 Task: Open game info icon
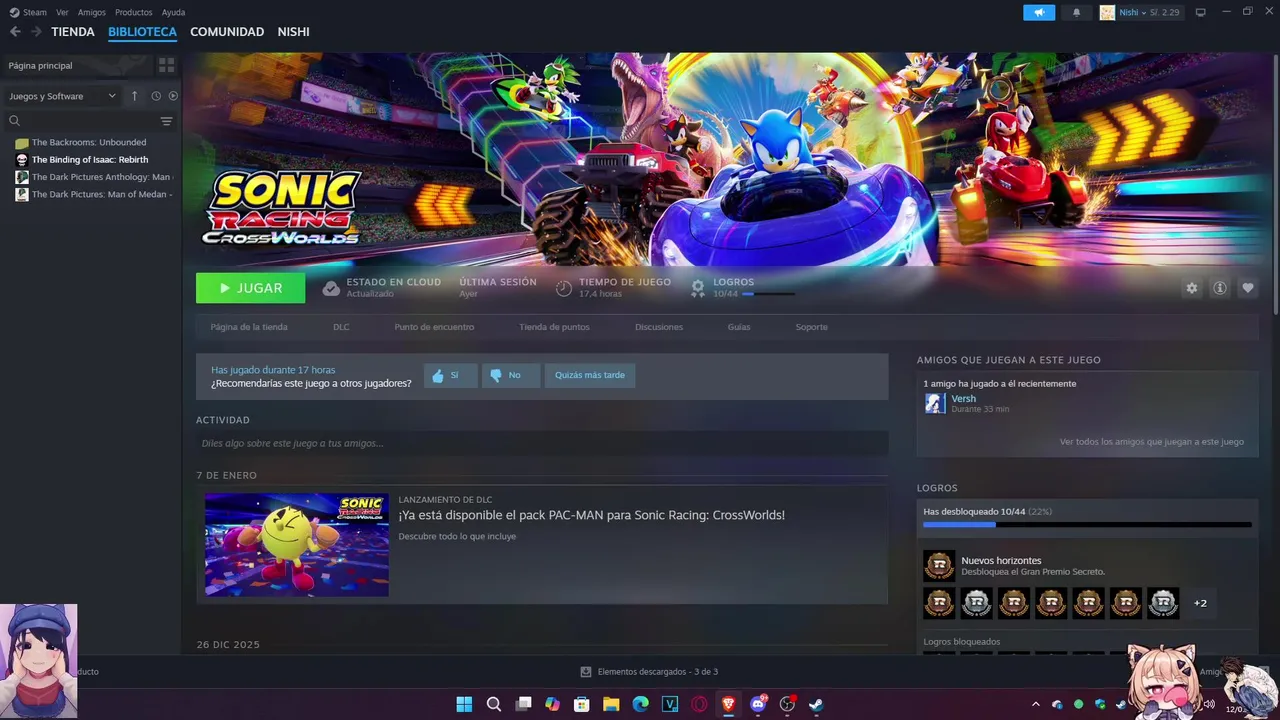pos(1220,288)
